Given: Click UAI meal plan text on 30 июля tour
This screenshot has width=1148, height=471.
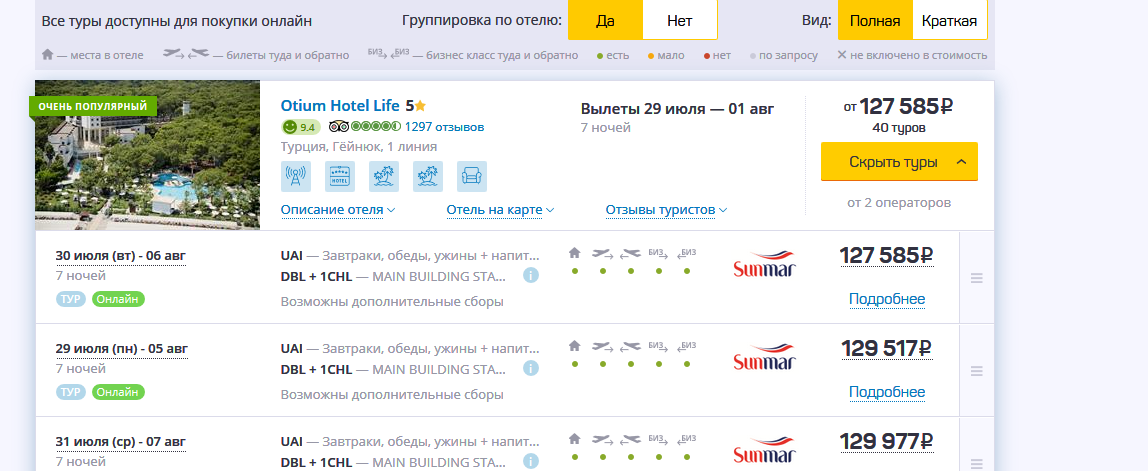Looking at the screenshot, I should click(410, 256).
